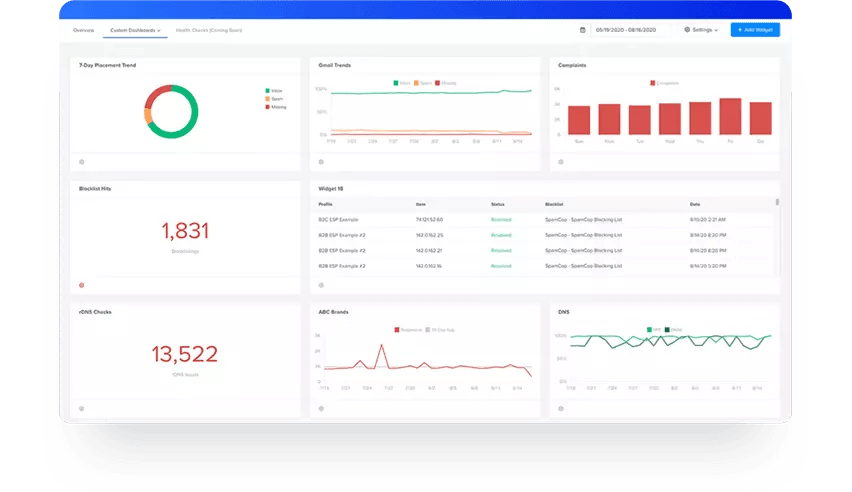
Task: Open gear settings of Widget 18 table
Action: click(x=321, y=285)
